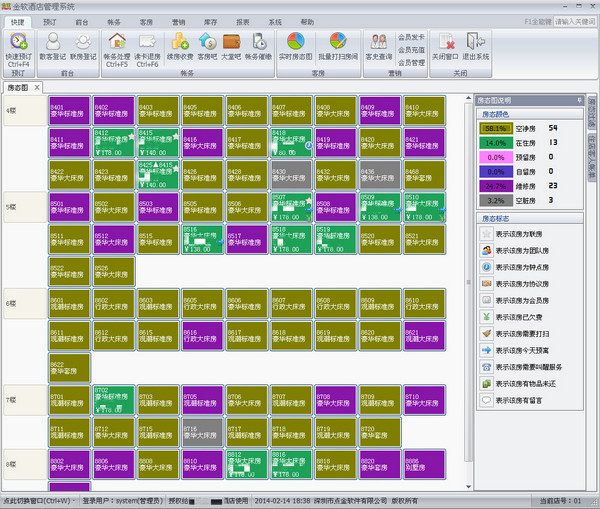Open 散客登记 individual guest check-in
600x509 pixels.
click(x=50, y=44)
